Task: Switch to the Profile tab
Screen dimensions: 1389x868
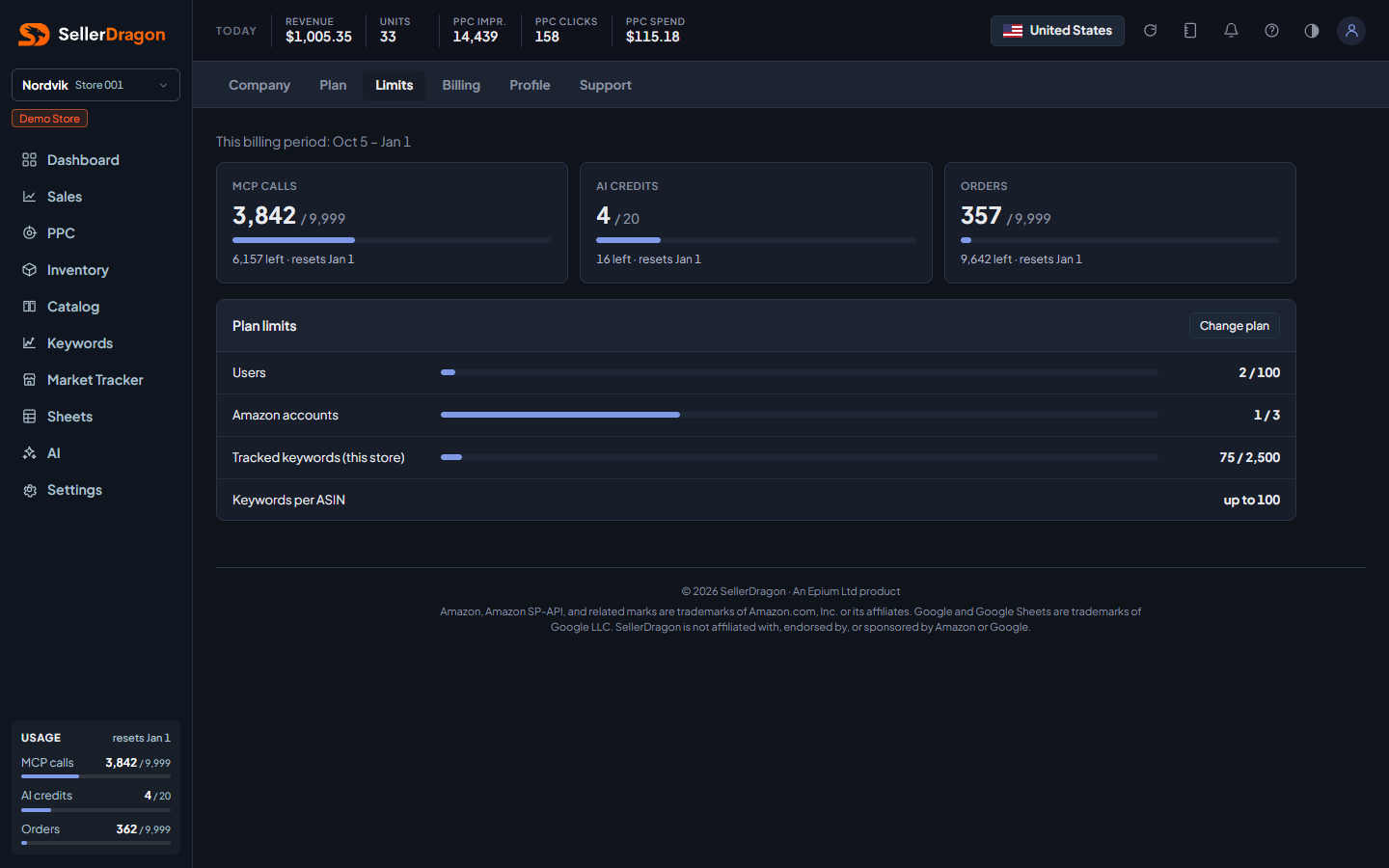Action: tap(530, 85)
